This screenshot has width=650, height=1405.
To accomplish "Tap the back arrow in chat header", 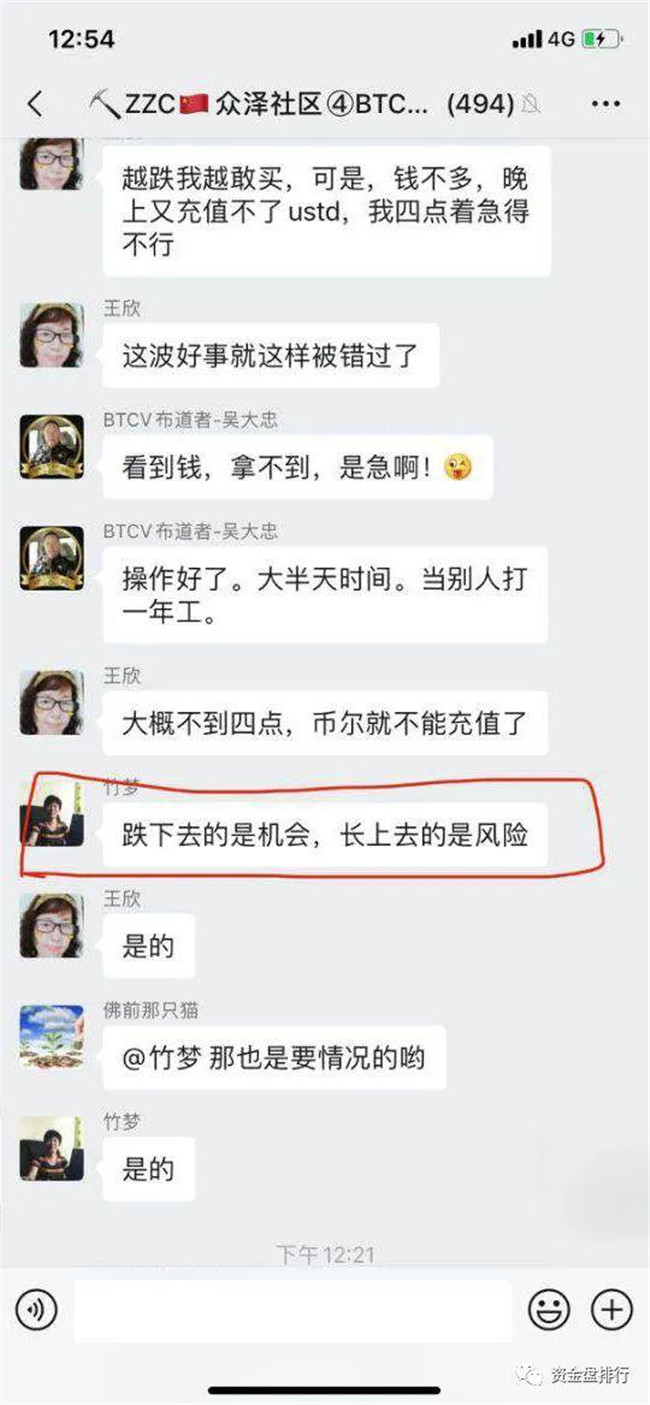I will point(36,102).
